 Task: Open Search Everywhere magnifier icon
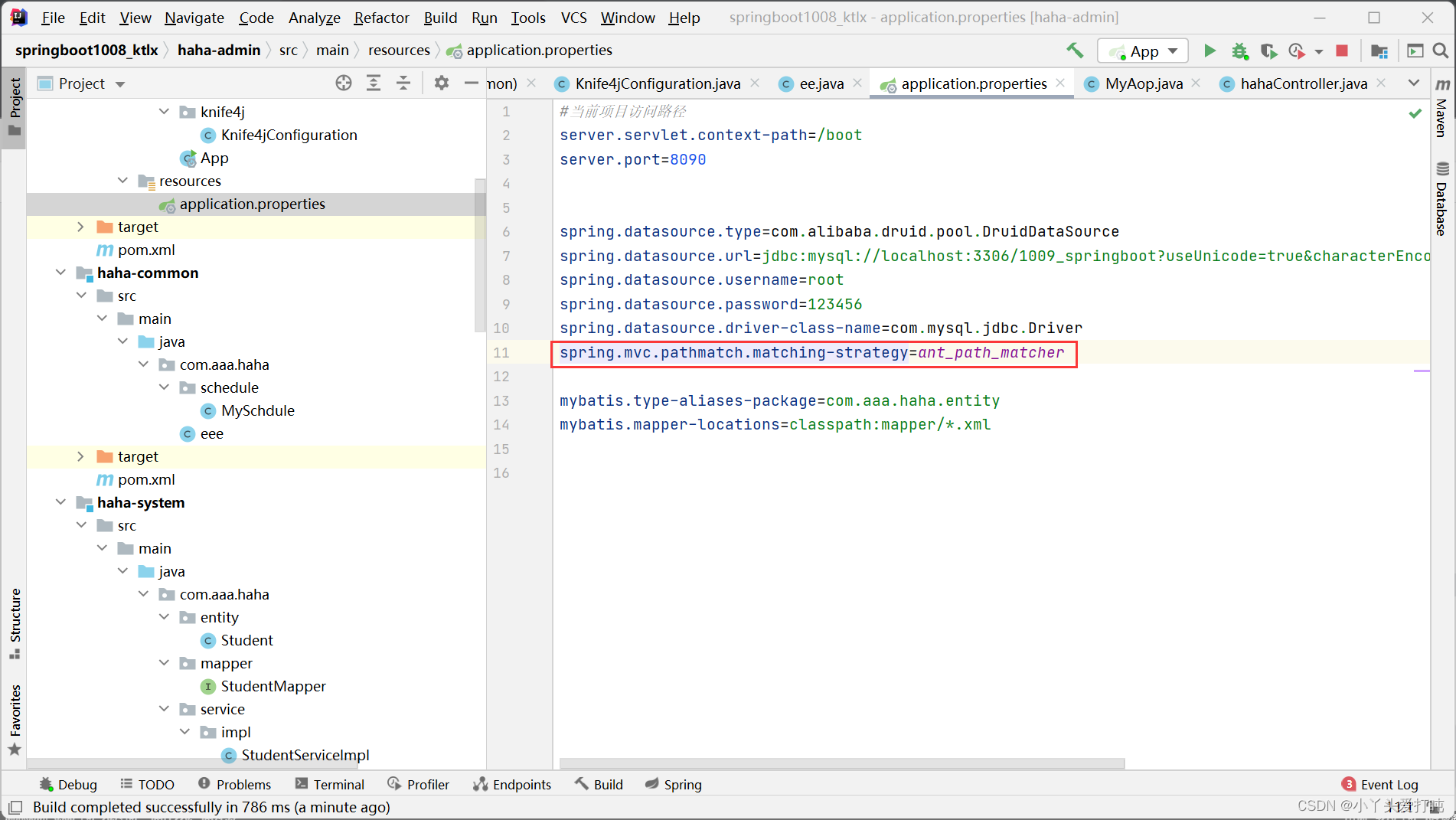tap(1440, 51)
